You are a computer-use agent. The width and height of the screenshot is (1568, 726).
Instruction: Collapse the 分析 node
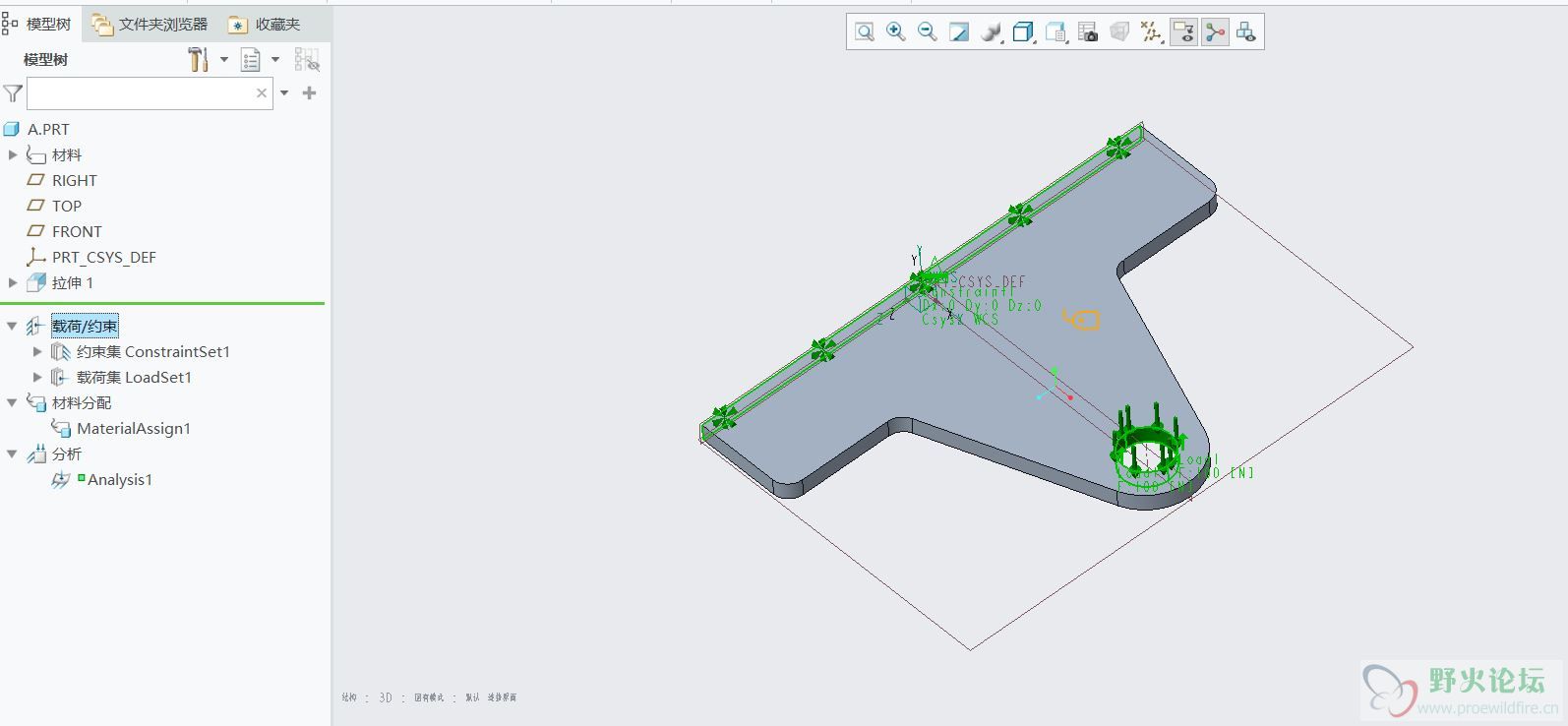pyautogui.click(x=12, y=454)
